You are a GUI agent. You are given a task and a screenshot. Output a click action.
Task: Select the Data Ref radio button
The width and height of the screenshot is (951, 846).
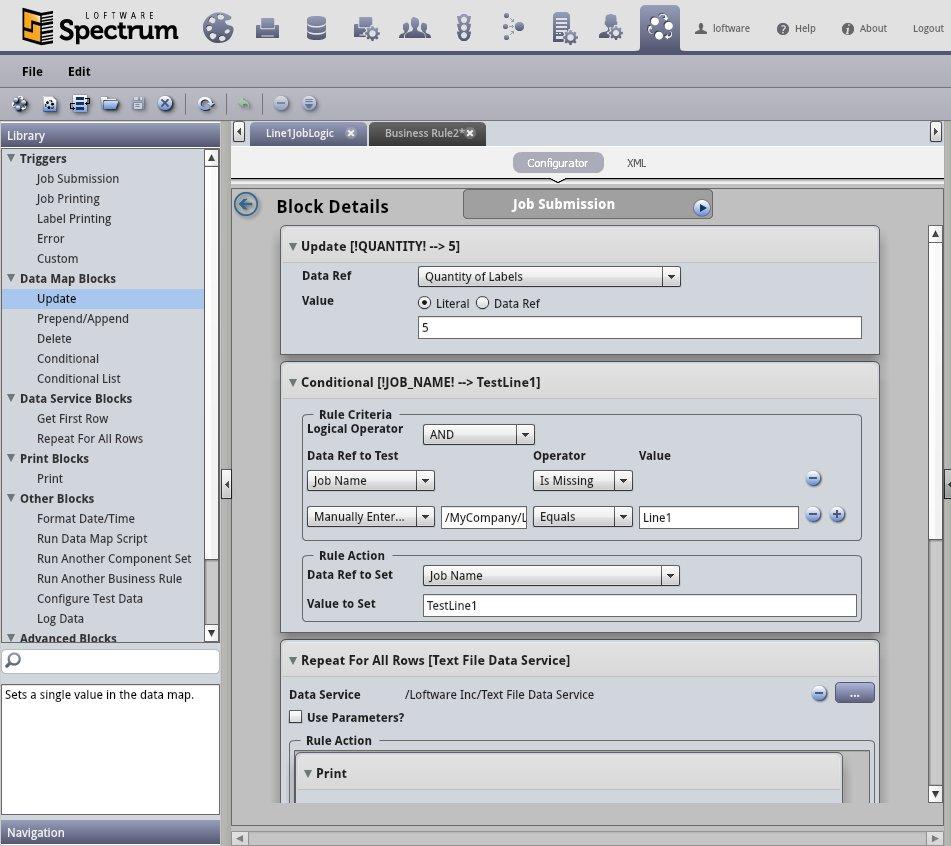482,303
